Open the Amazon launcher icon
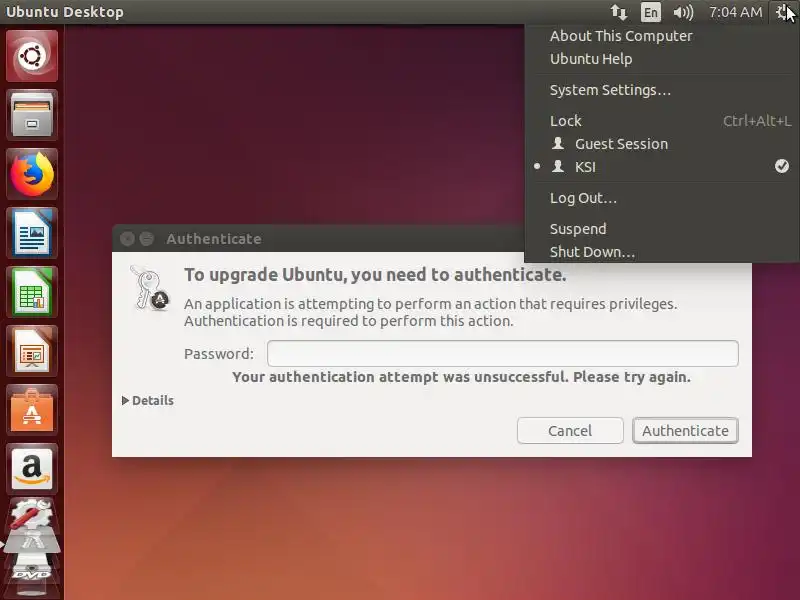This screenshot has height=600, width=800. coord(32,468)
